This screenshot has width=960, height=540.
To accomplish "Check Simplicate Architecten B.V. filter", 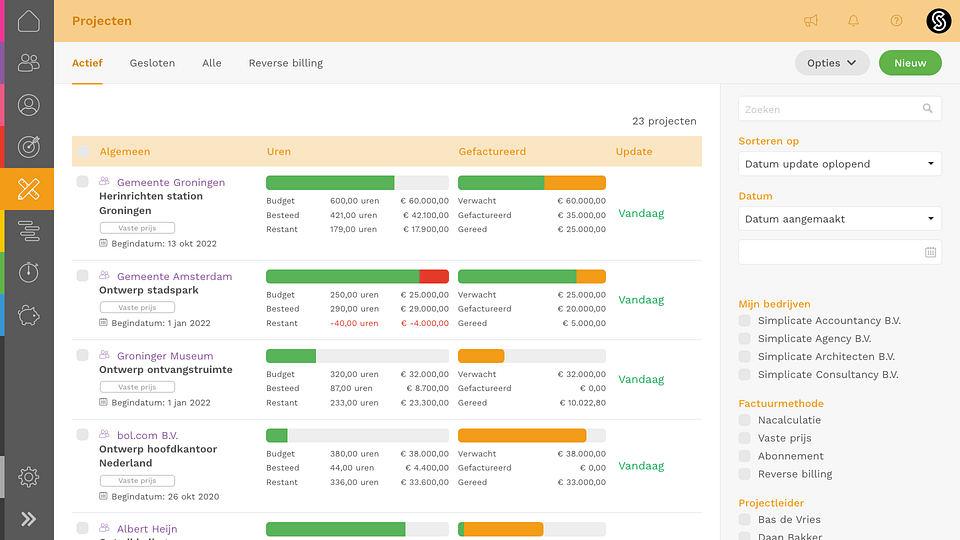I will click(744, 356).
